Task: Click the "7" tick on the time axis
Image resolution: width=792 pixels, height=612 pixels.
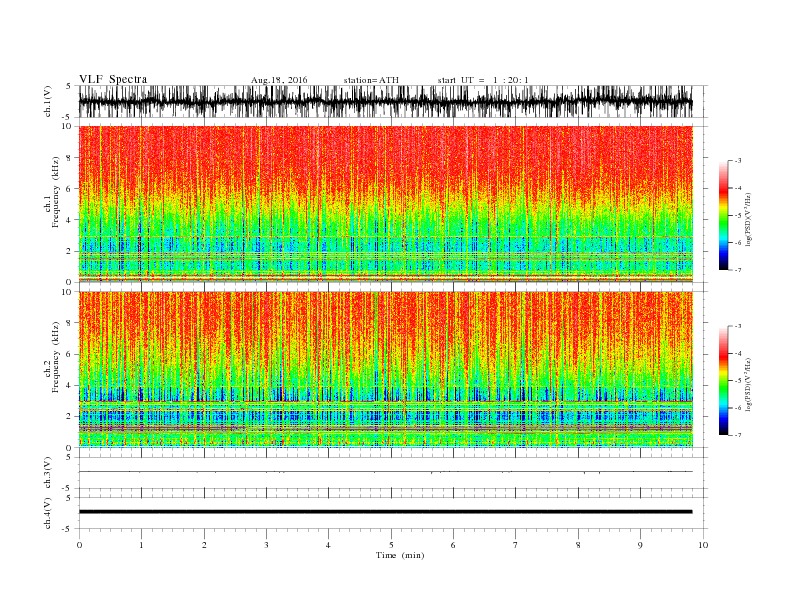Action: [x=515, y=545]
